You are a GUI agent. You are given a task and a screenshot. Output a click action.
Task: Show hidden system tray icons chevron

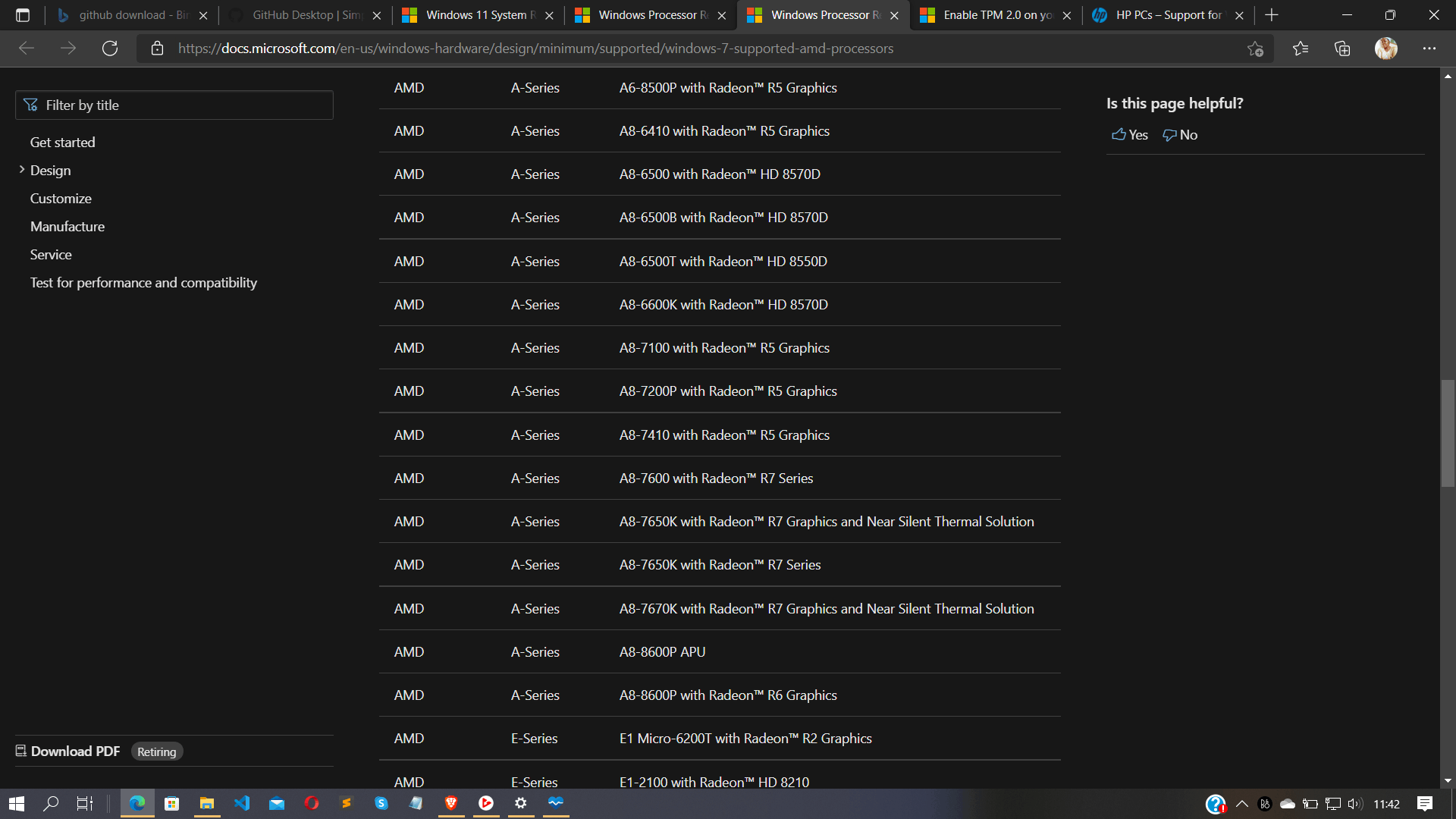tap(1241, 804)
